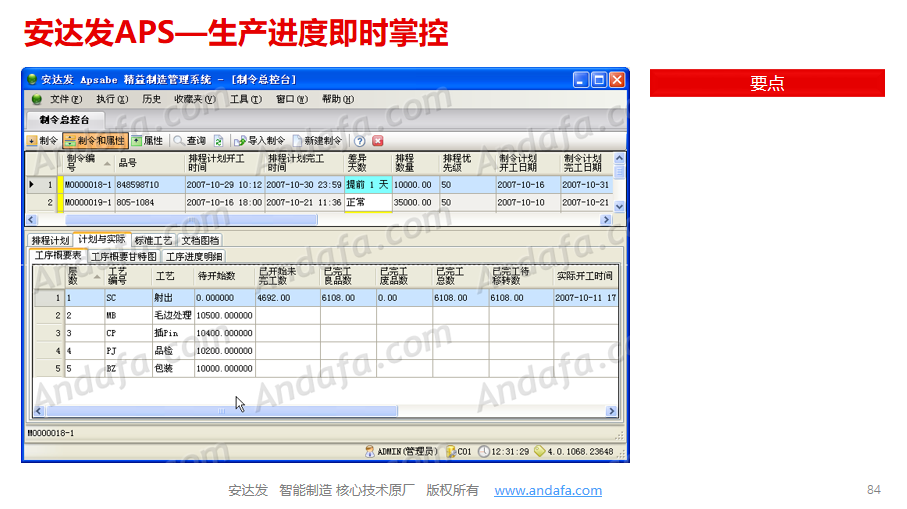Switch to 排程计划 tab
Viewport: 907px width, 509px height.
[50, 240]
